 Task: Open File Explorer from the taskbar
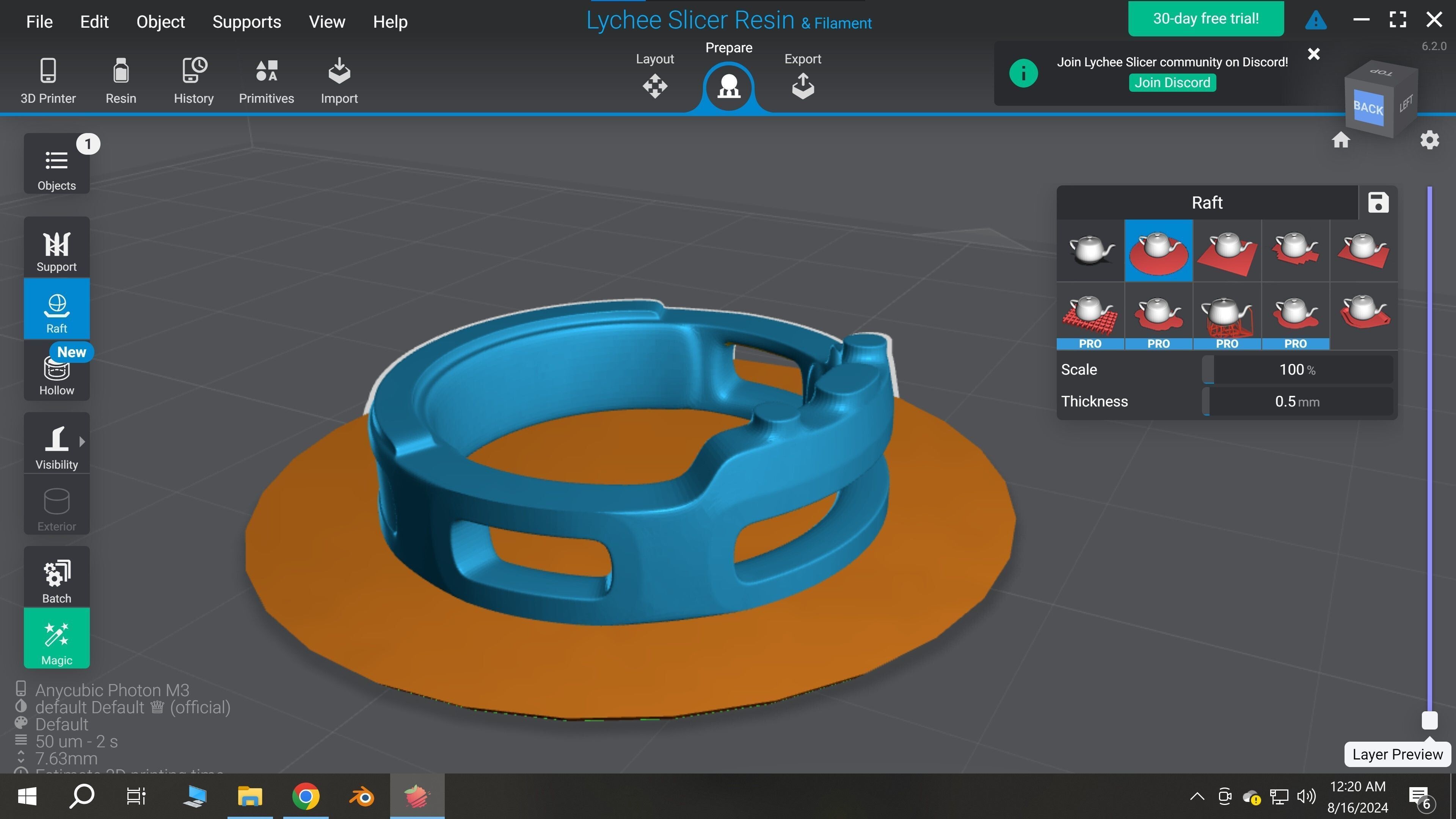pos(249,796)
